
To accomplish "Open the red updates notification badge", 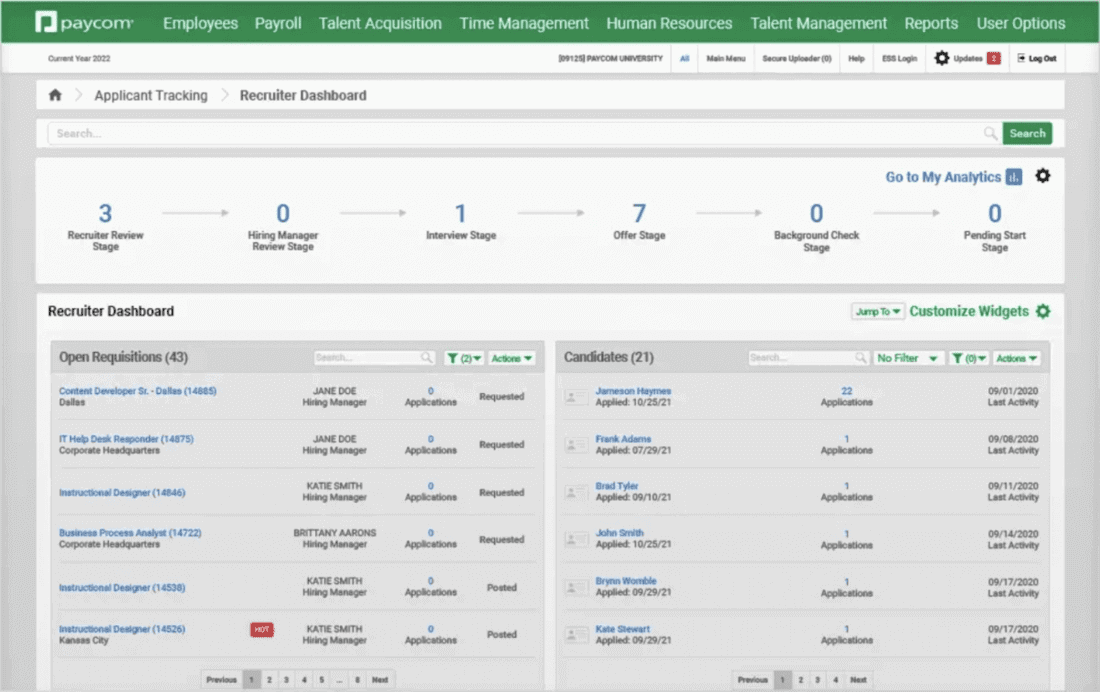I will point(994,58).
